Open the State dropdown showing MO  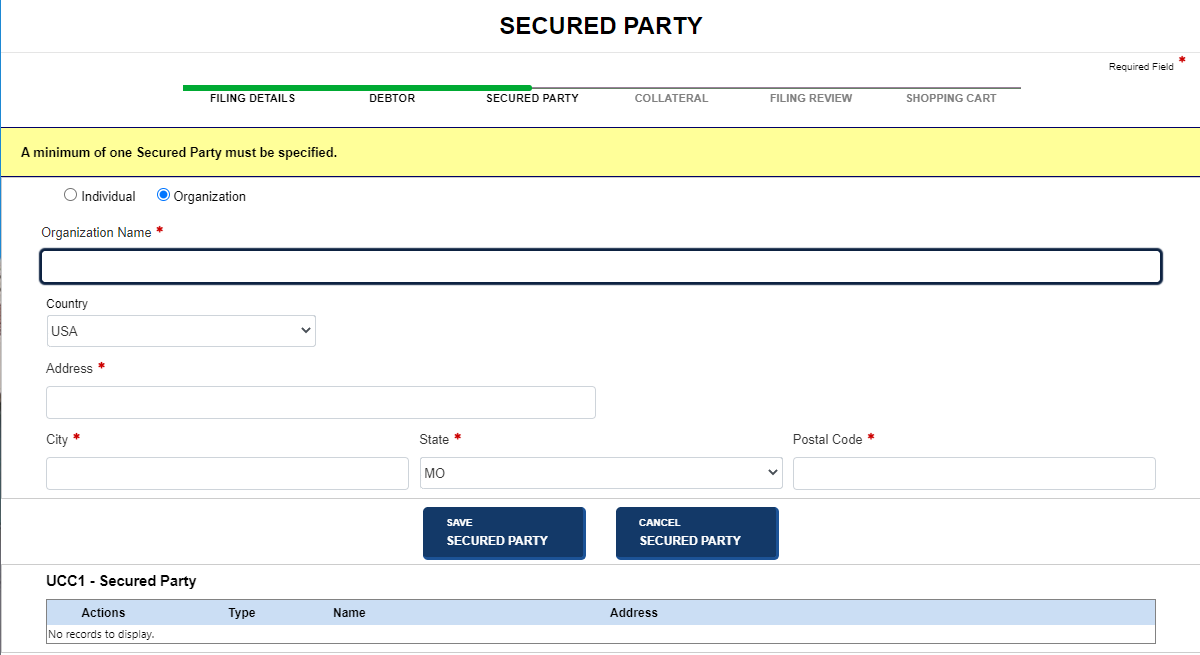[600, 472]
